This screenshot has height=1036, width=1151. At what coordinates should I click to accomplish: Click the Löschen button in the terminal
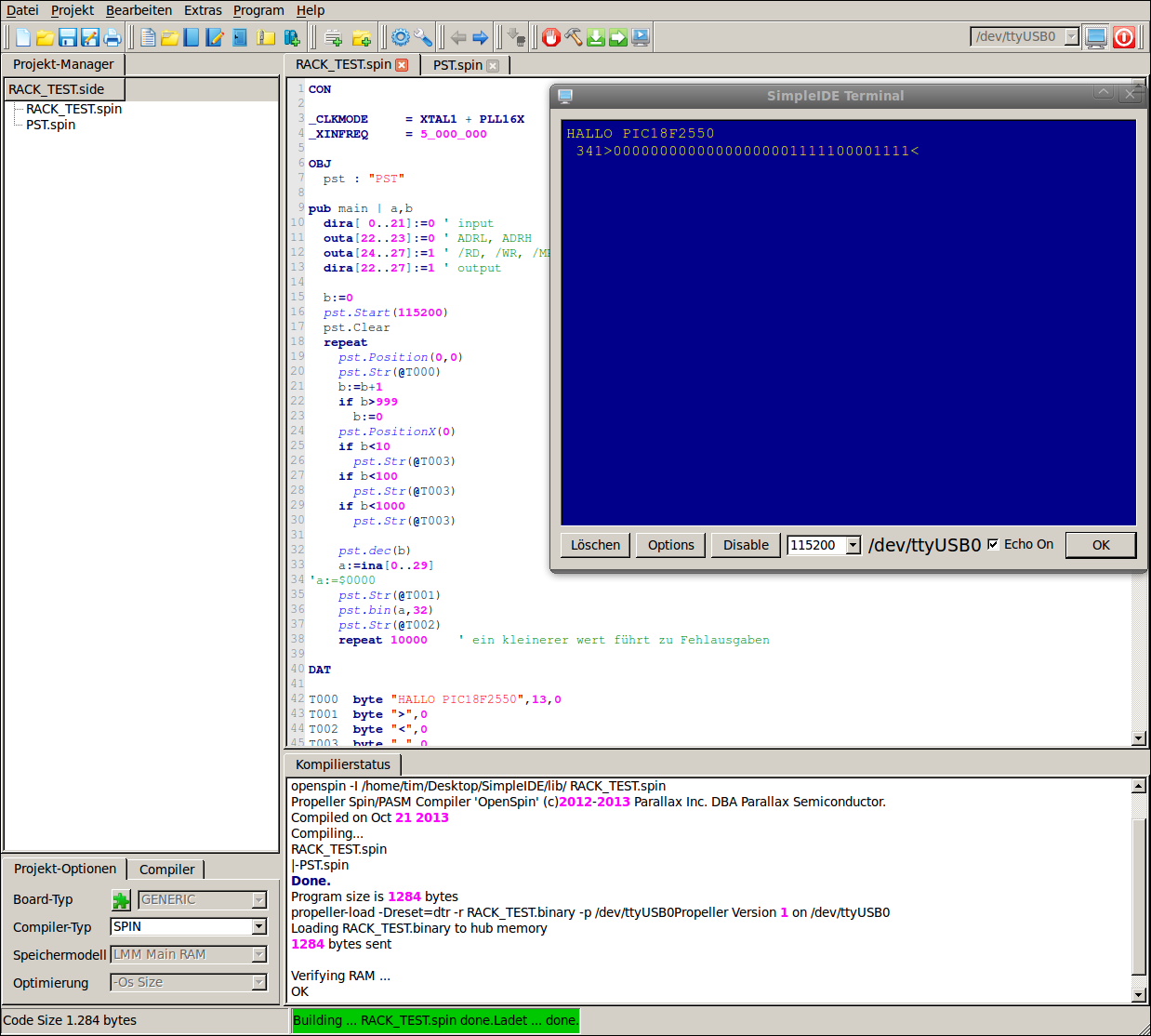coord(595,545)
